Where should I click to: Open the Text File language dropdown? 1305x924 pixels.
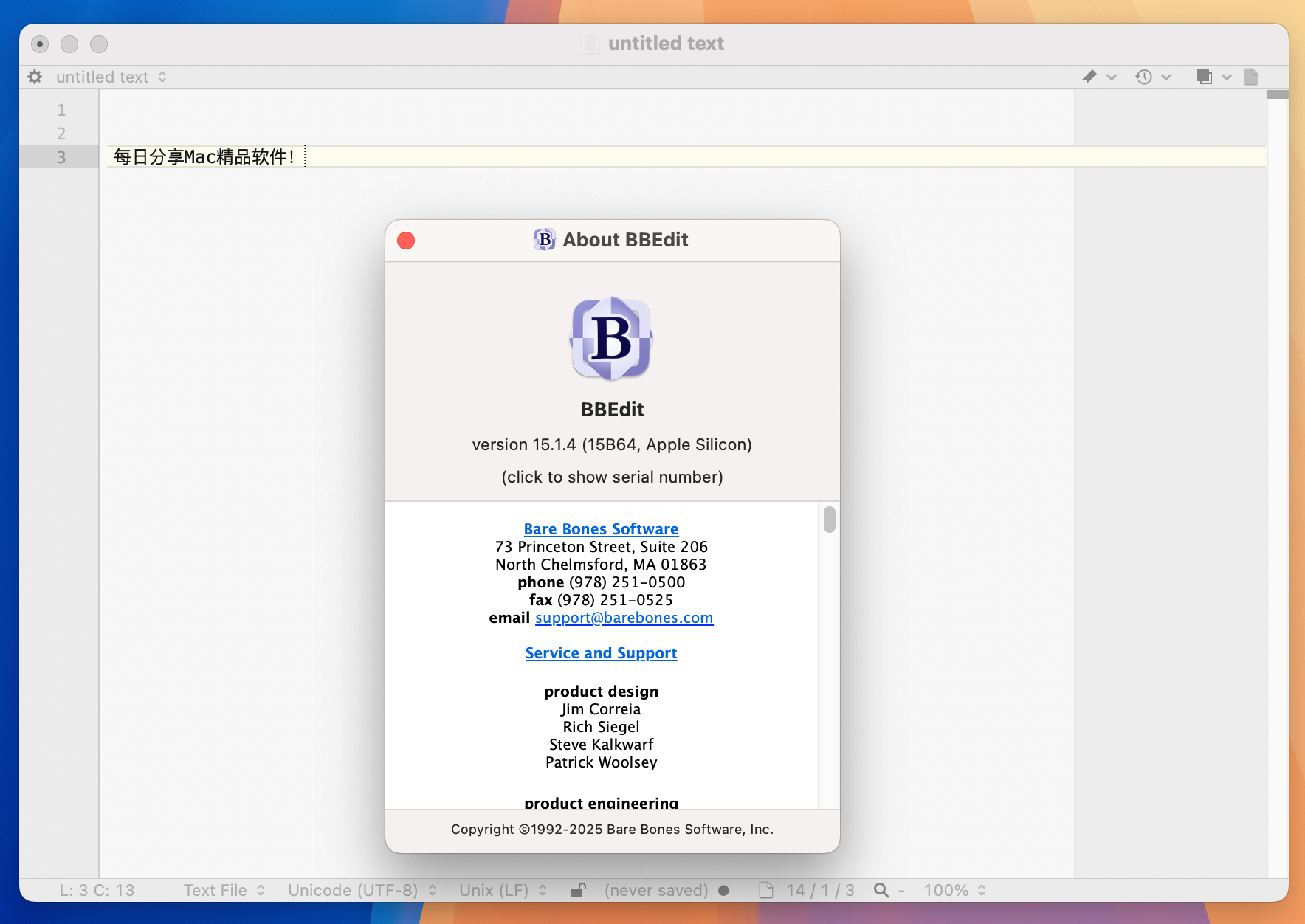(224, 890)
